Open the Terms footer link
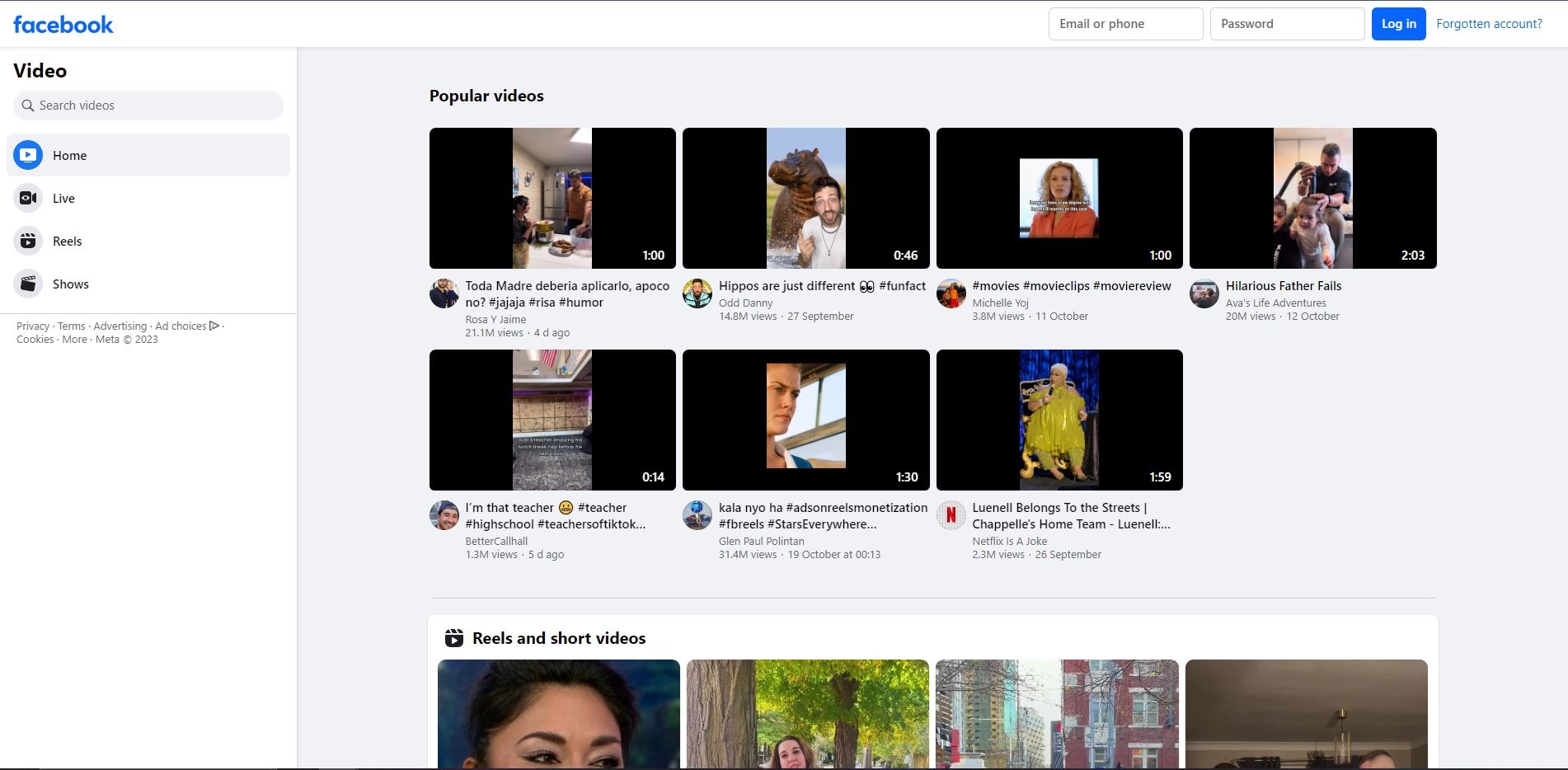The width and height of the screenshot is (1568, 770). click(72, 326)
